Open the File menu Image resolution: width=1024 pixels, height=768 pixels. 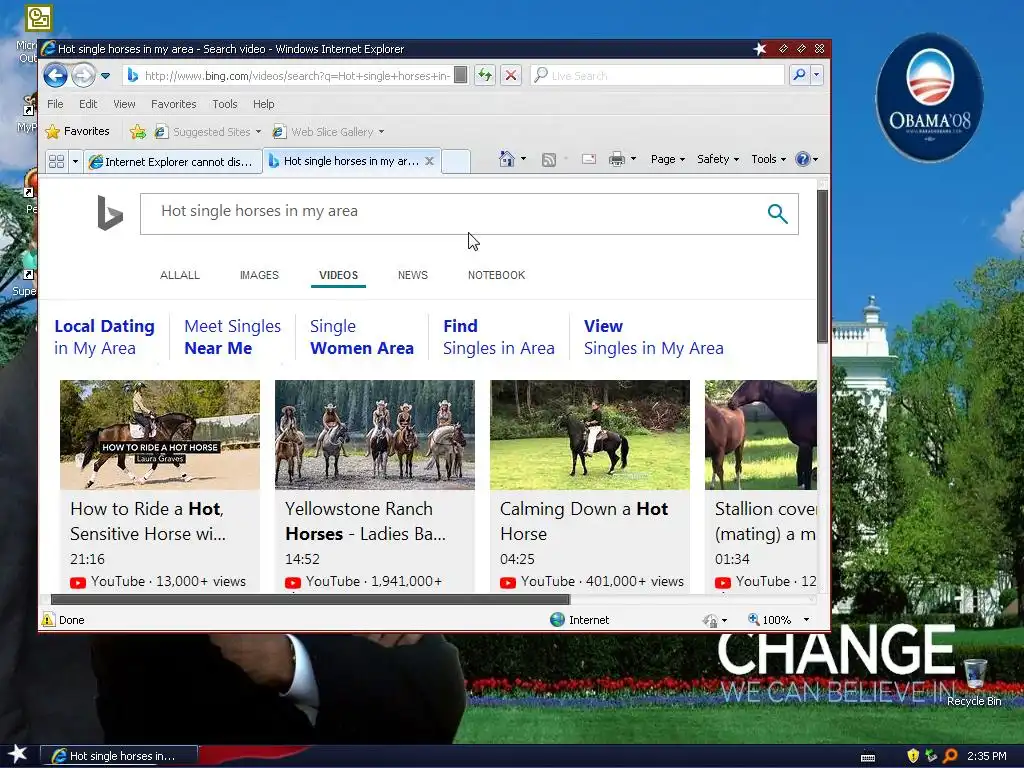(56, 104)
